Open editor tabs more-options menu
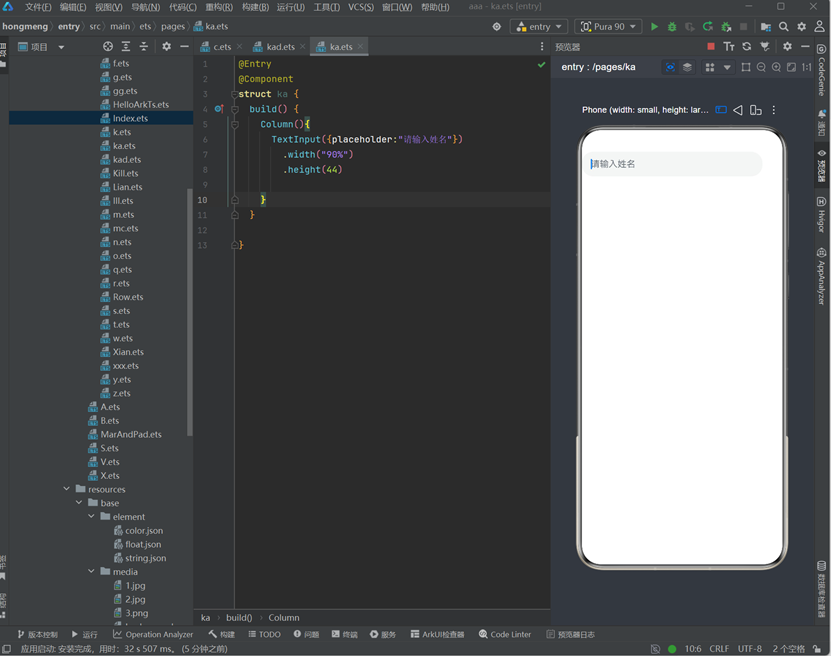 542,47
